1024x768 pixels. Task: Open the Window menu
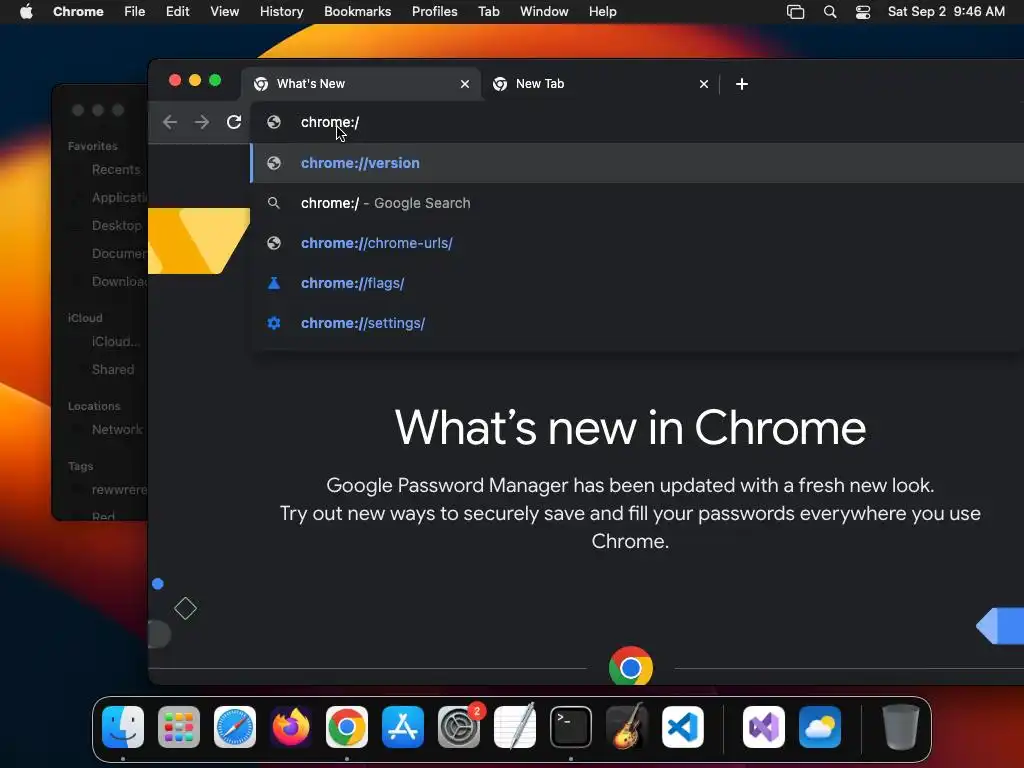(544, 12)
